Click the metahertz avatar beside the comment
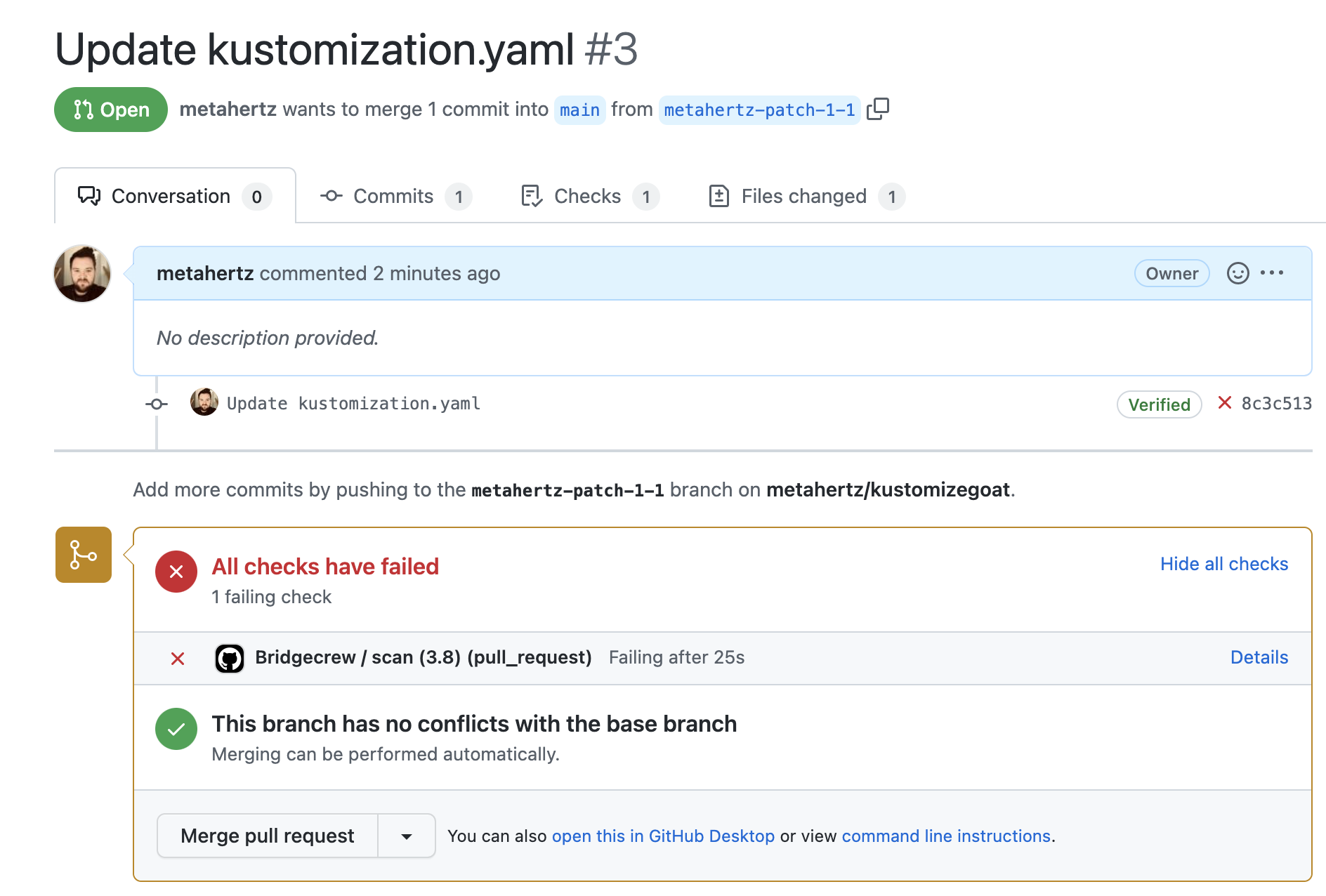Screen dimensions: 1326x896 click(x=82, y=274)
